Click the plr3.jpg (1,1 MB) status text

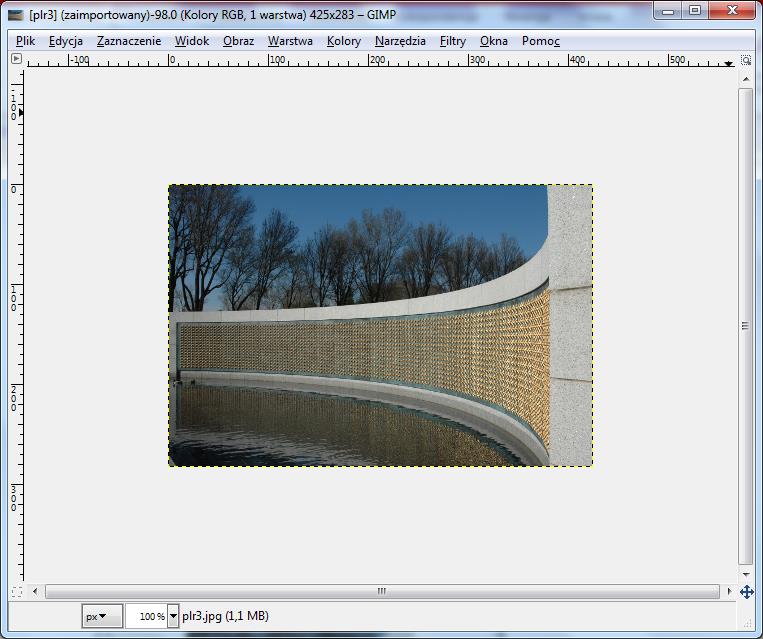(225, 616)
